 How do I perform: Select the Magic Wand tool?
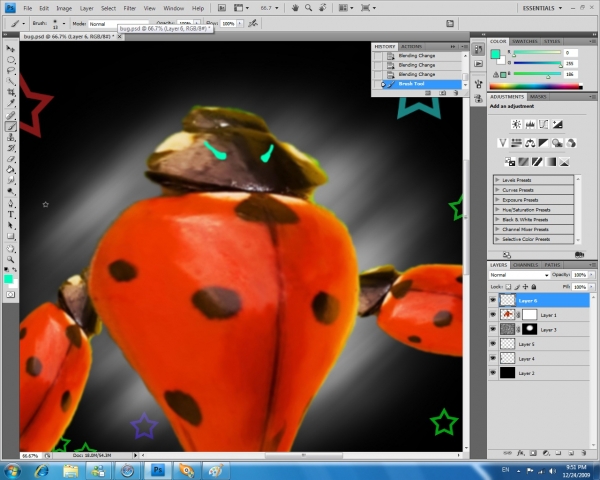(x=10, y=81)
